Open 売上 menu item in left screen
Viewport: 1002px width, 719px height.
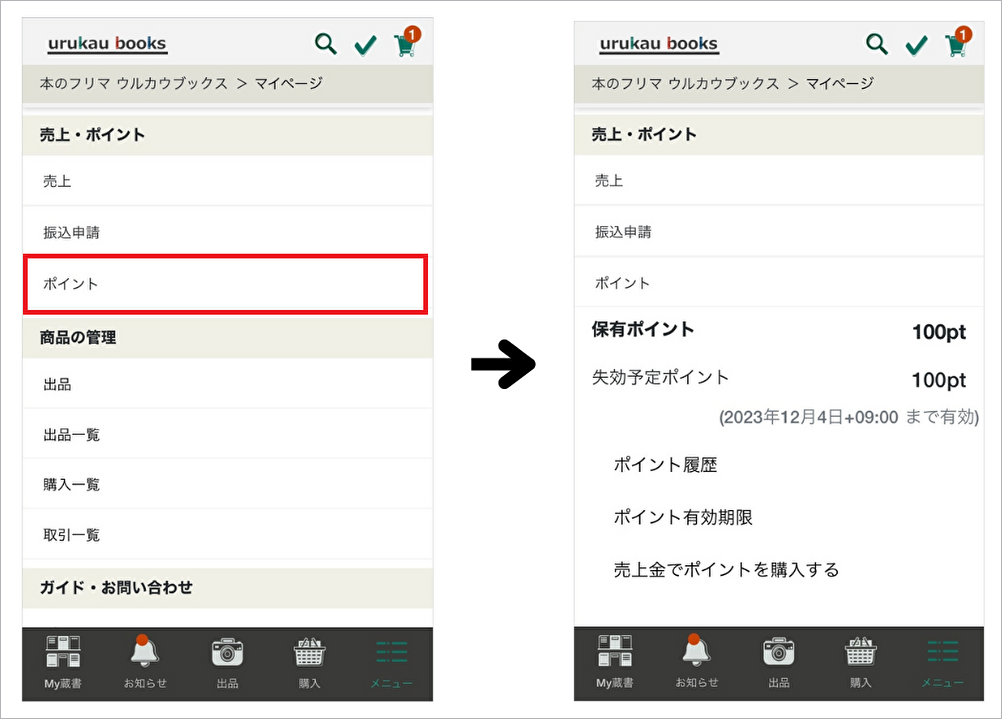point(227,182)
